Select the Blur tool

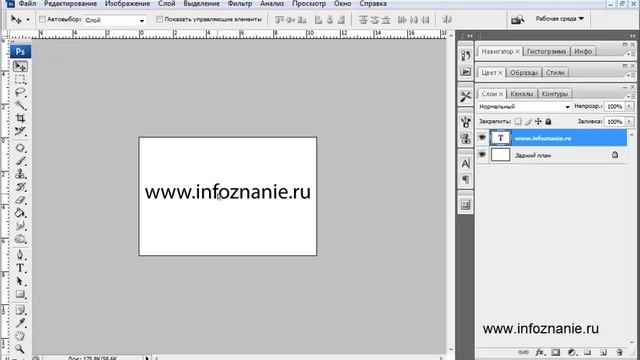point(20,226)
